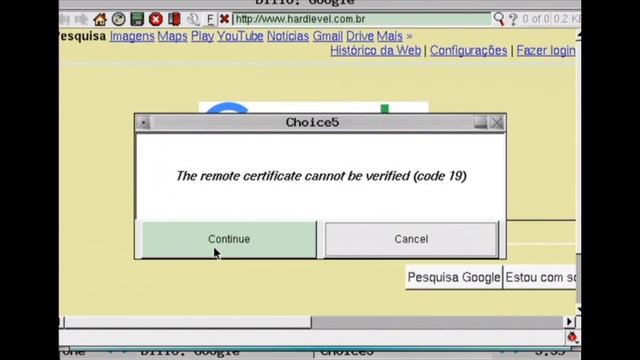Viewport: 640px width, 360px height.
Task: Click the horizontal scrollbar right arrow
Action: 570,322
